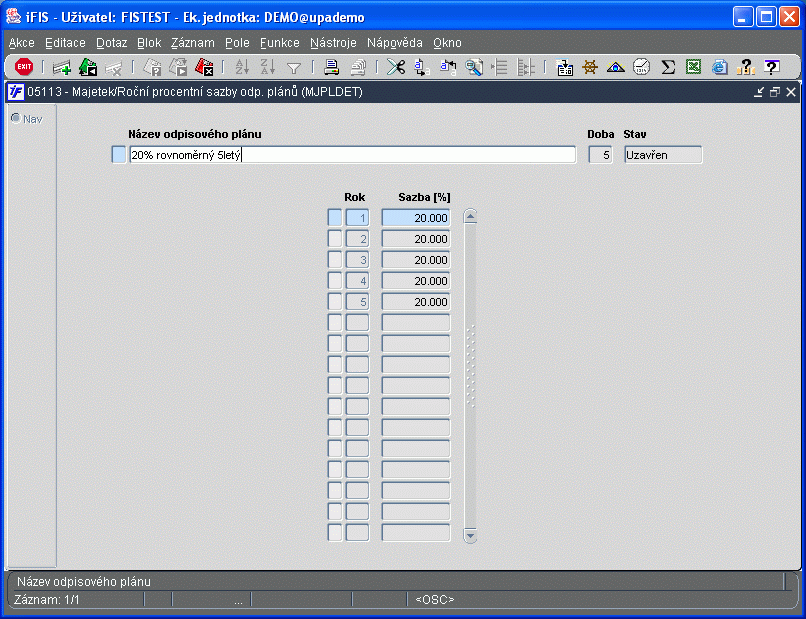Screen dimensions: 806x619
Task: Click the record selector before plan name
Action: (x=119, y=155)
